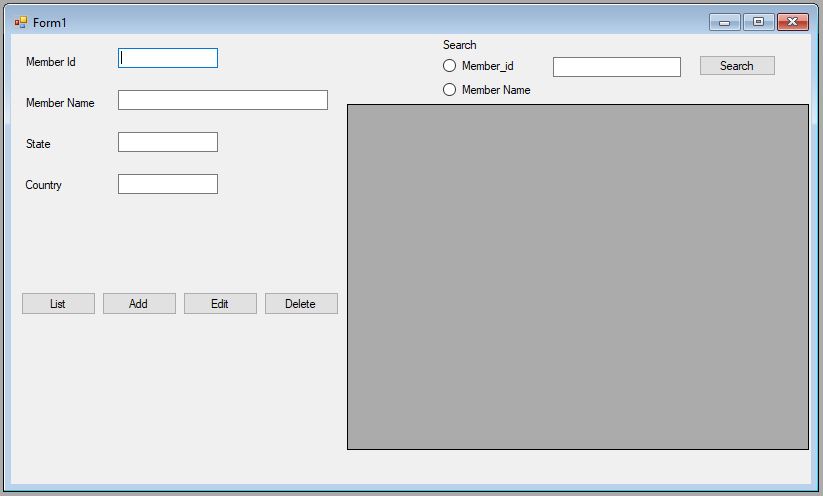Focus the Member Id text box

(x=168, y=58)
